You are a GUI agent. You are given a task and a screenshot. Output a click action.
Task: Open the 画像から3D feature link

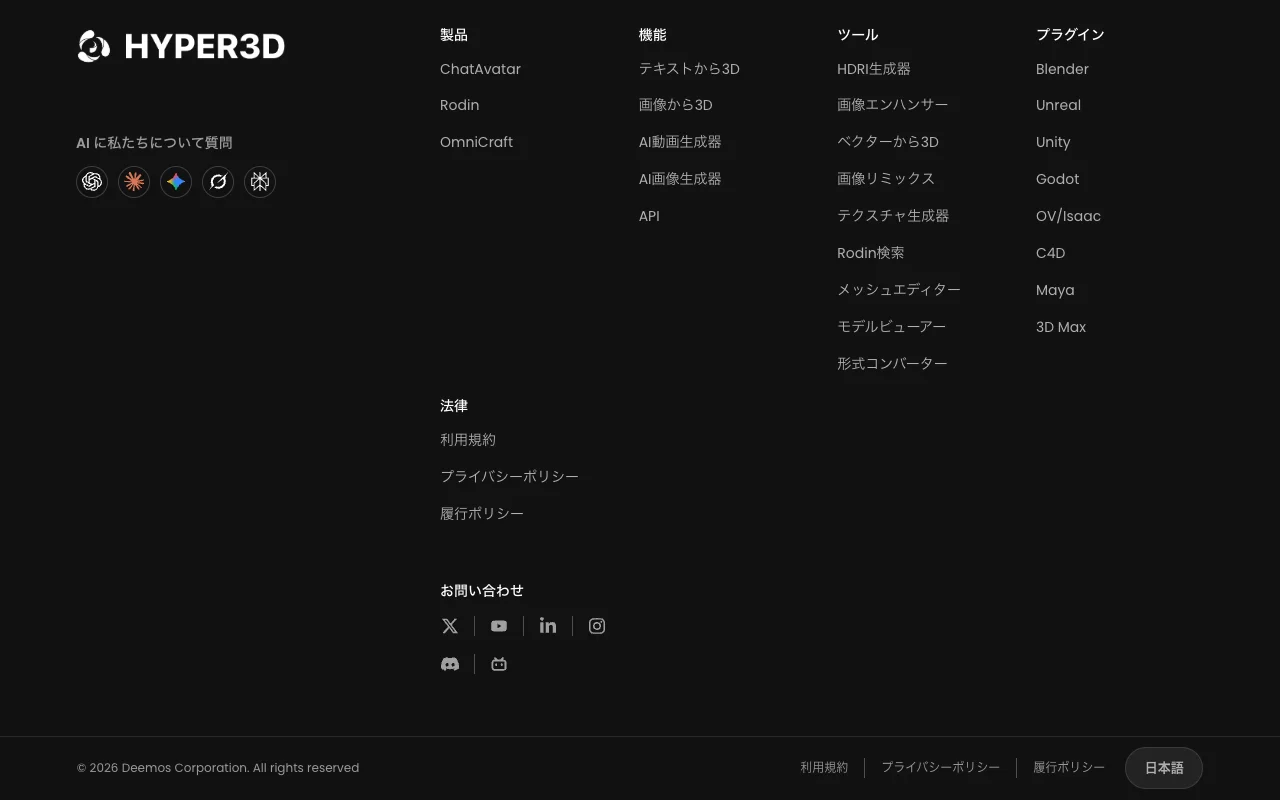pyautogui.click(x=675, y=105)
